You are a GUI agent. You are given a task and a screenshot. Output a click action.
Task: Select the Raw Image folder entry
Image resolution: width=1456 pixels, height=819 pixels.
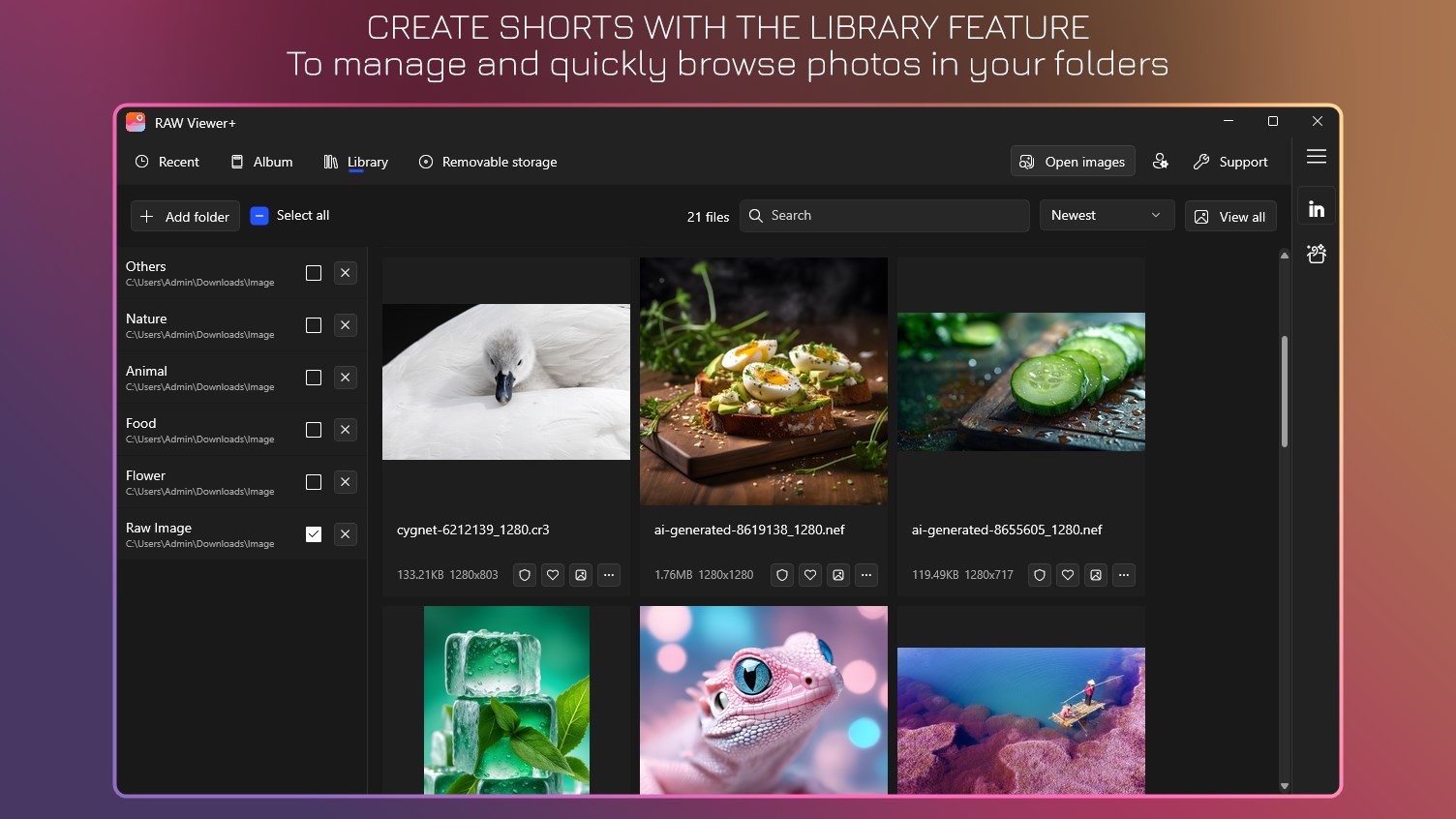242,534
